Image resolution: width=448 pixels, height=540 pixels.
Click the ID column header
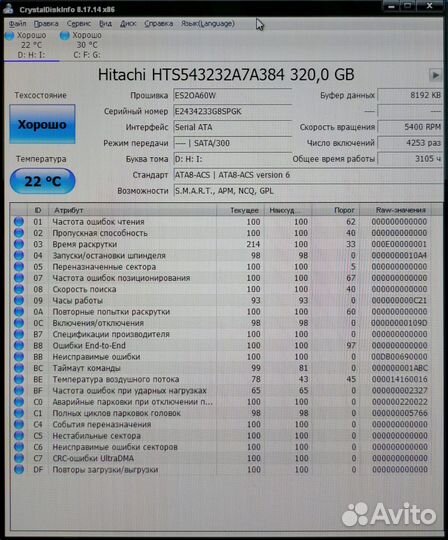38,210
